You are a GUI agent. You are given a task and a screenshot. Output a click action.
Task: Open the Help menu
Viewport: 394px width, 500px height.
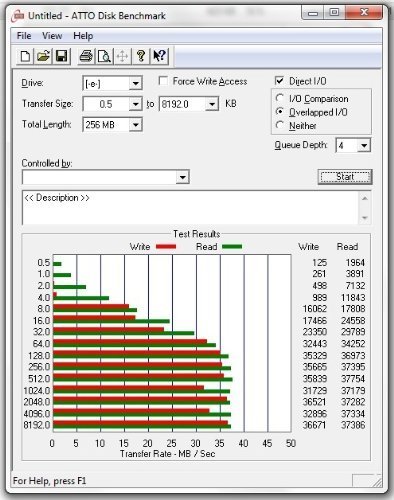[x=83, y=36]
